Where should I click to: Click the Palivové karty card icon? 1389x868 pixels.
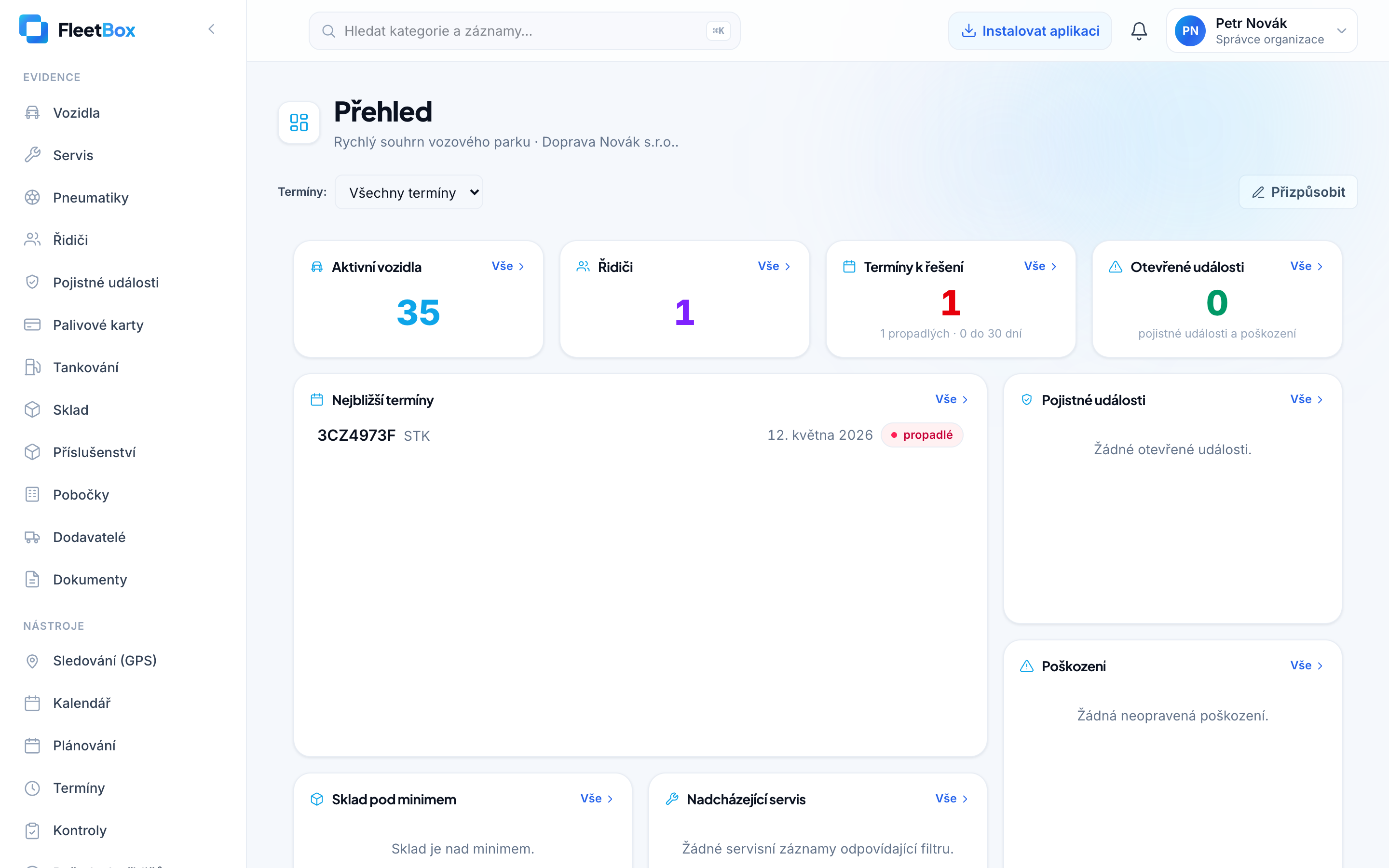pyautogui.click(x=32, y=325)
